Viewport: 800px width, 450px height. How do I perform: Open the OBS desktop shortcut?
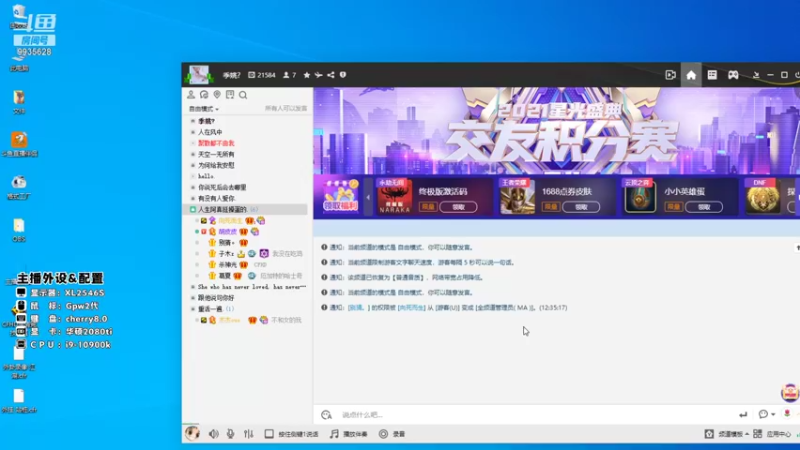tap(19, 230)
